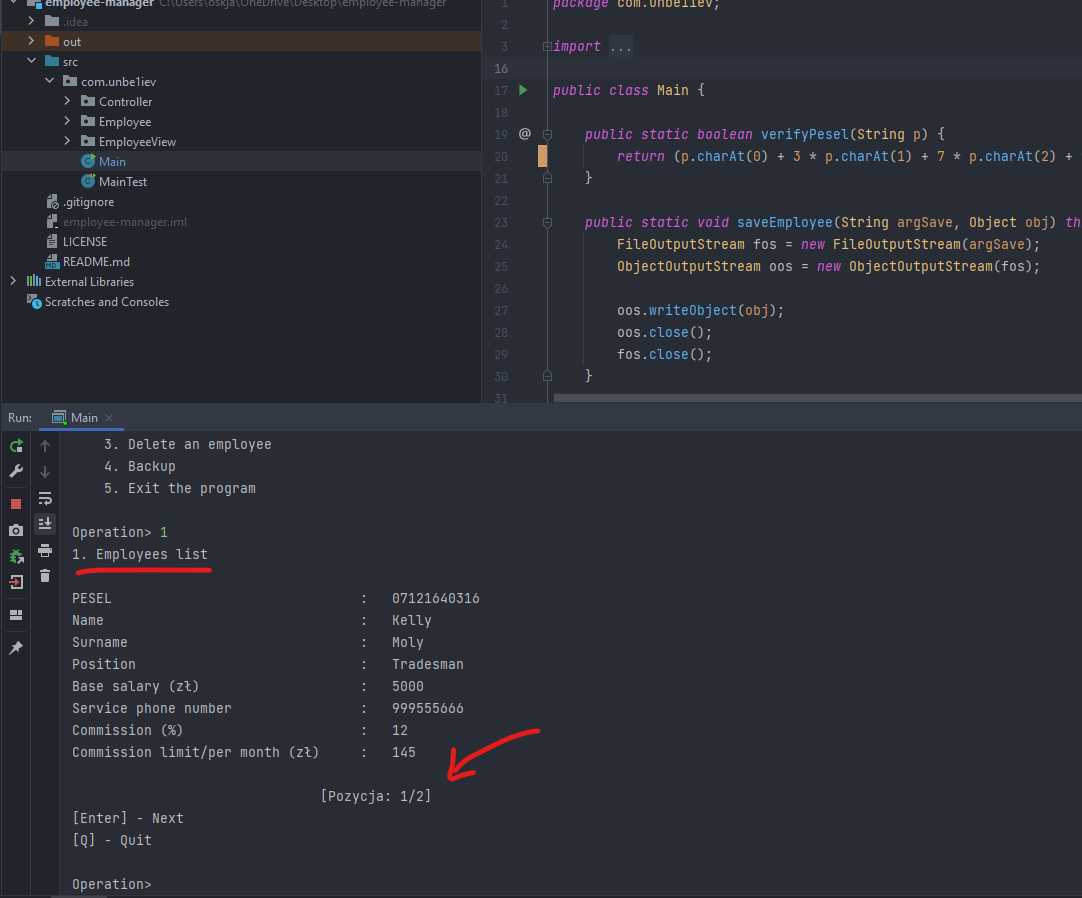This screenshot has height=898, width=1082.
Task: Open run configuration wrench icon
Action: pyautogui.click(x=16, y=471)
